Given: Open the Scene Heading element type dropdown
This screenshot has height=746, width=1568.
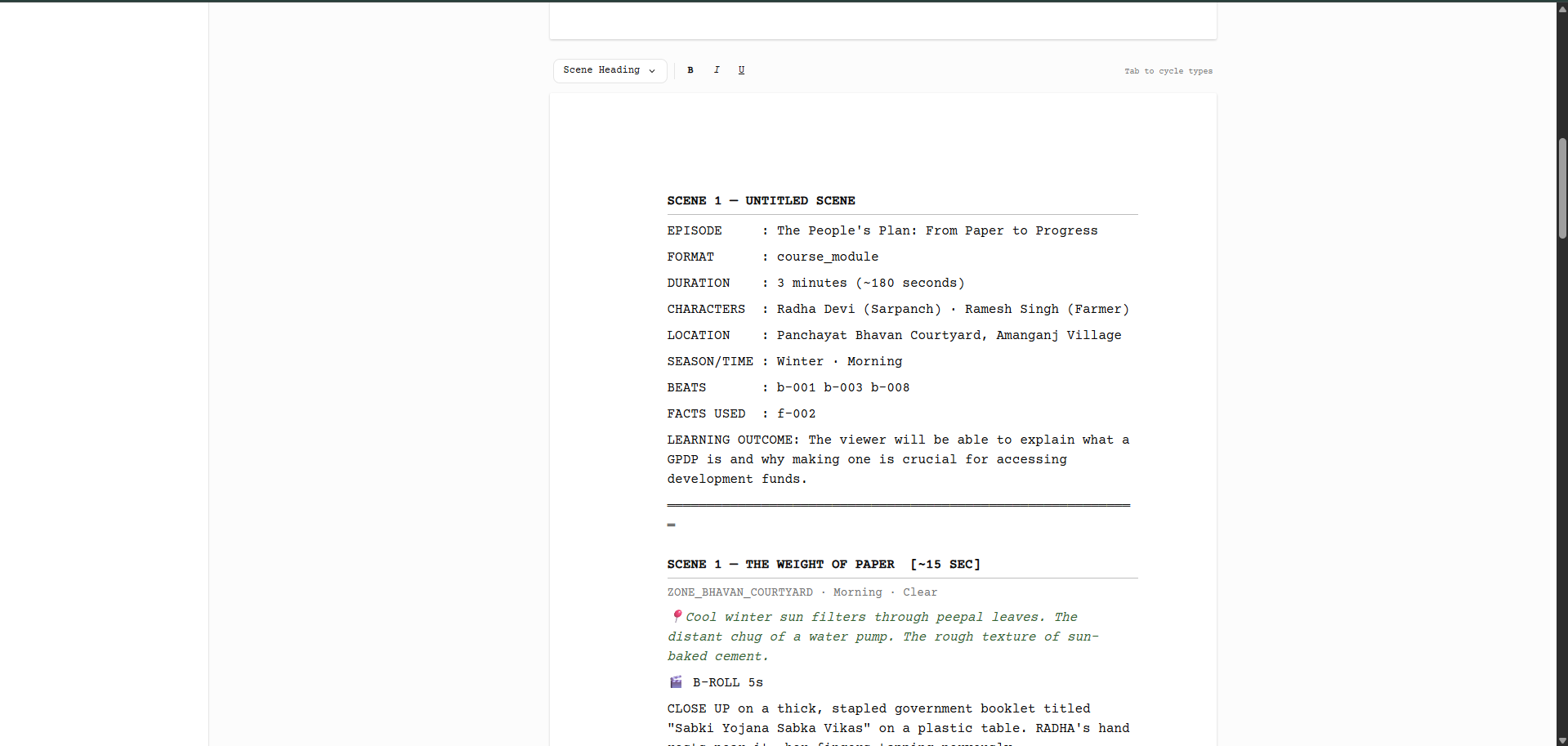Looking at the screenshot, I should pyautogui.click(x=609, y=70).
